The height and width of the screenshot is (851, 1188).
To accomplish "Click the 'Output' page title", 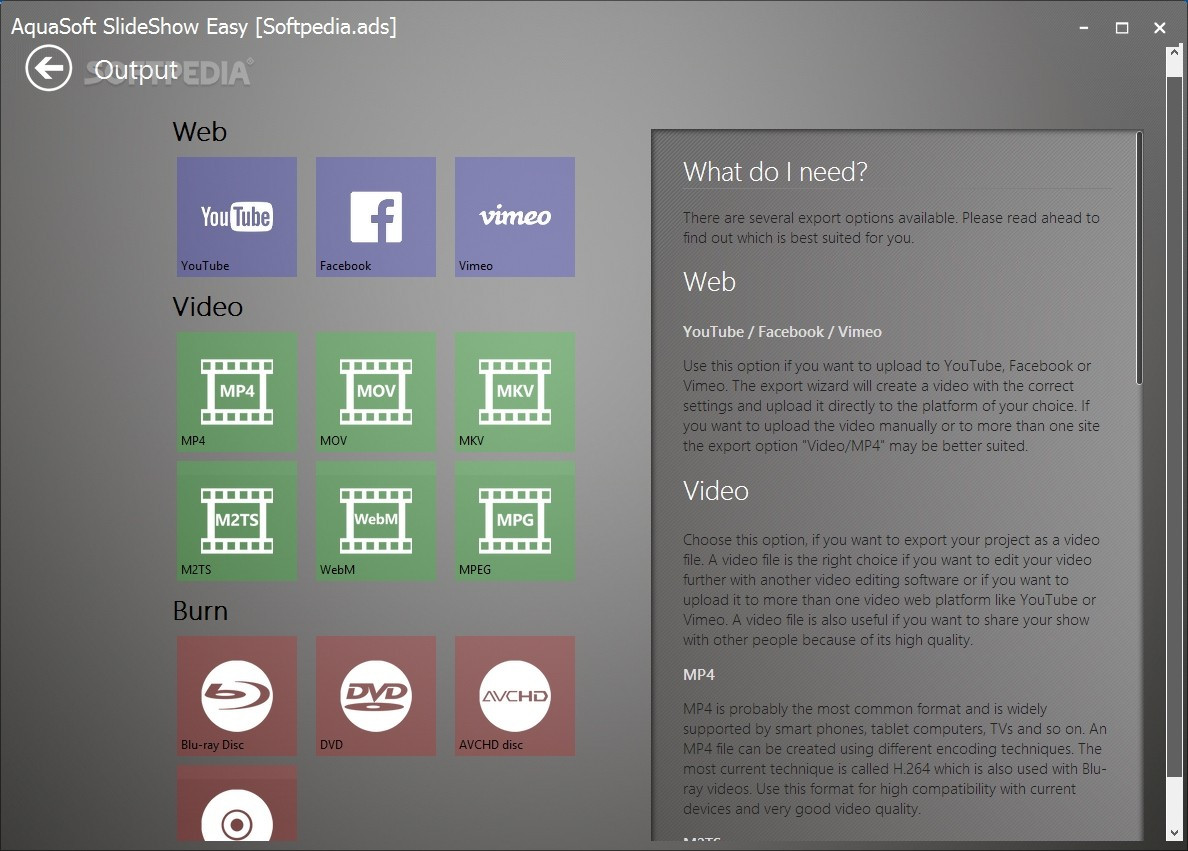I will (x=136, y=70).
